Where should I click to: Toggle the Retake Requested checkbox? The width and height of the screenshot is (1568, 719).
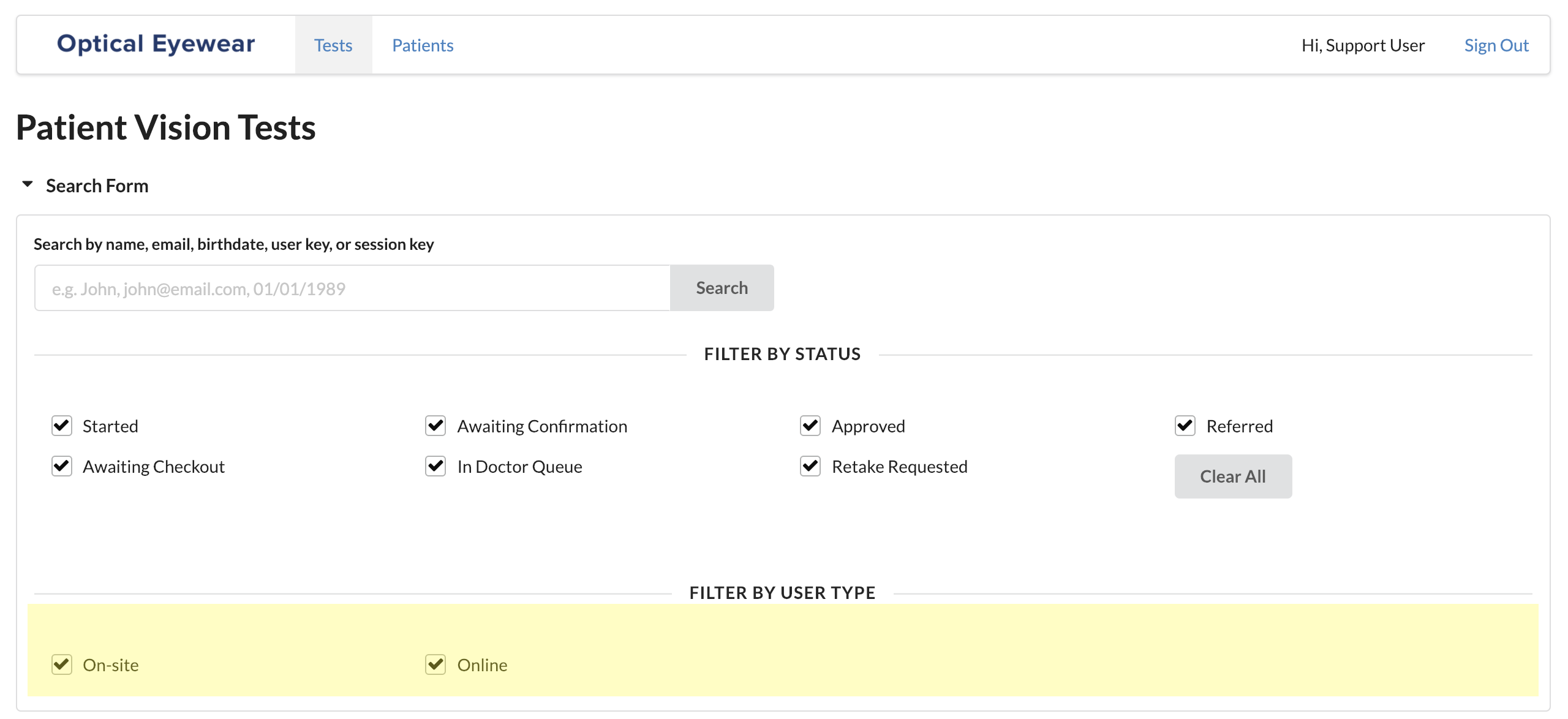coord(810,466)
